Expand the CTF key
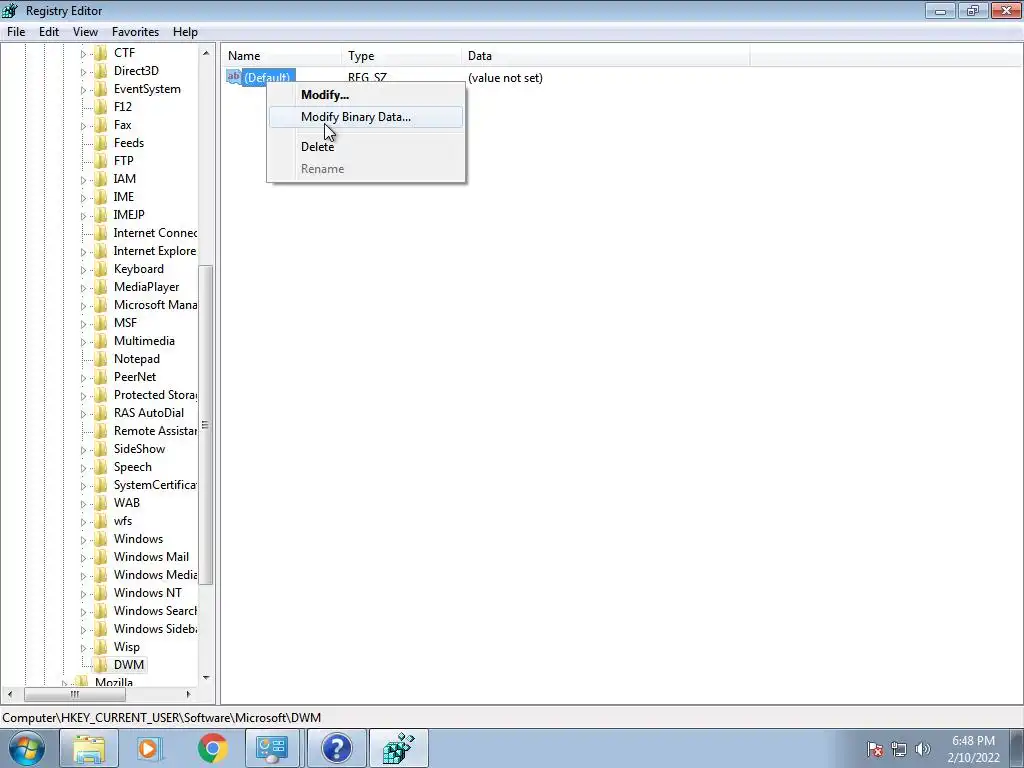This screenshot has height=768, width=1024. pos(83,54)
